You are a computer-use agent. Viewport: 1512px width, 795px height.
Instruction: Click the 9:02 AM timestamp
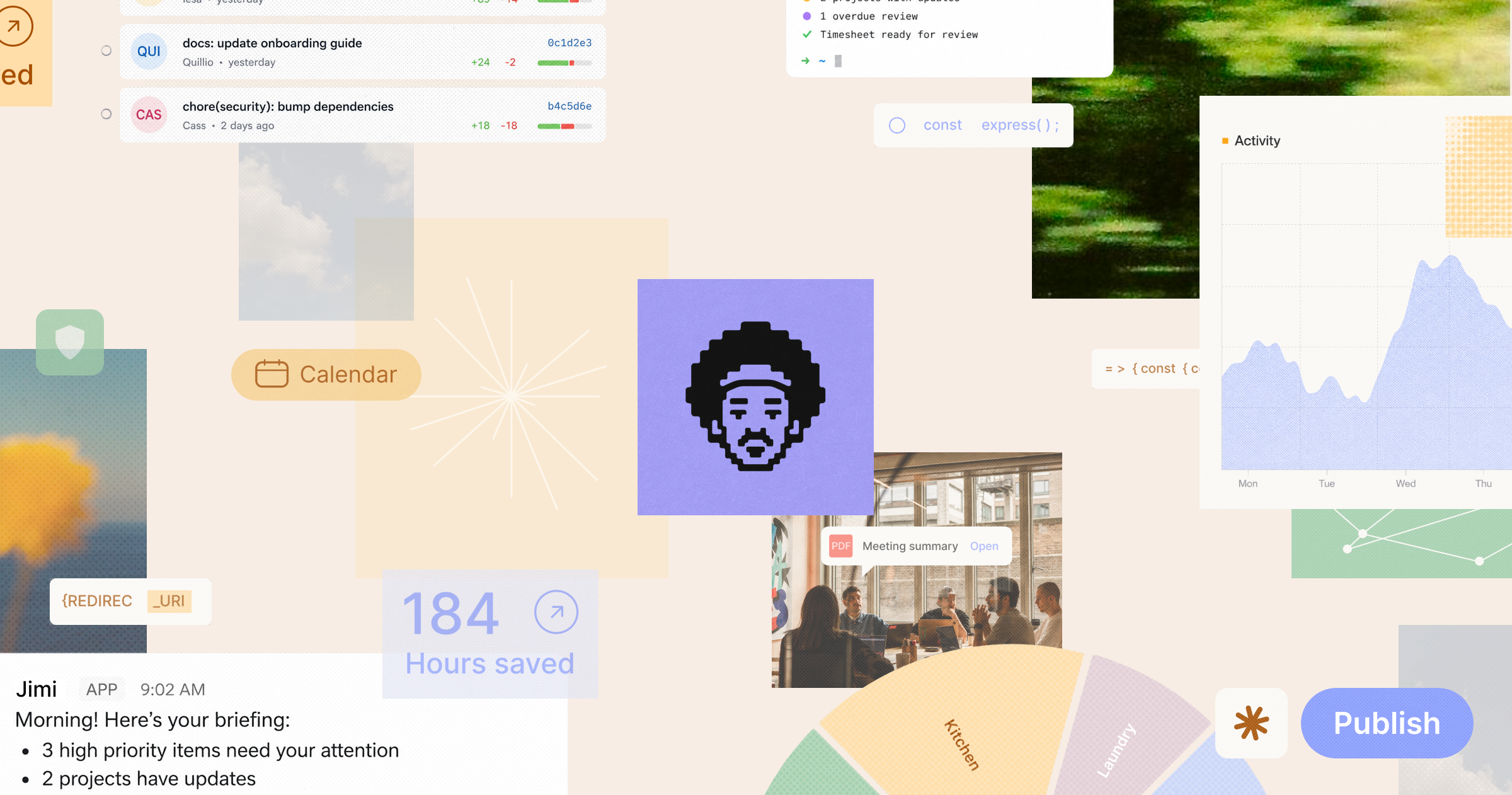coord(173,690)
